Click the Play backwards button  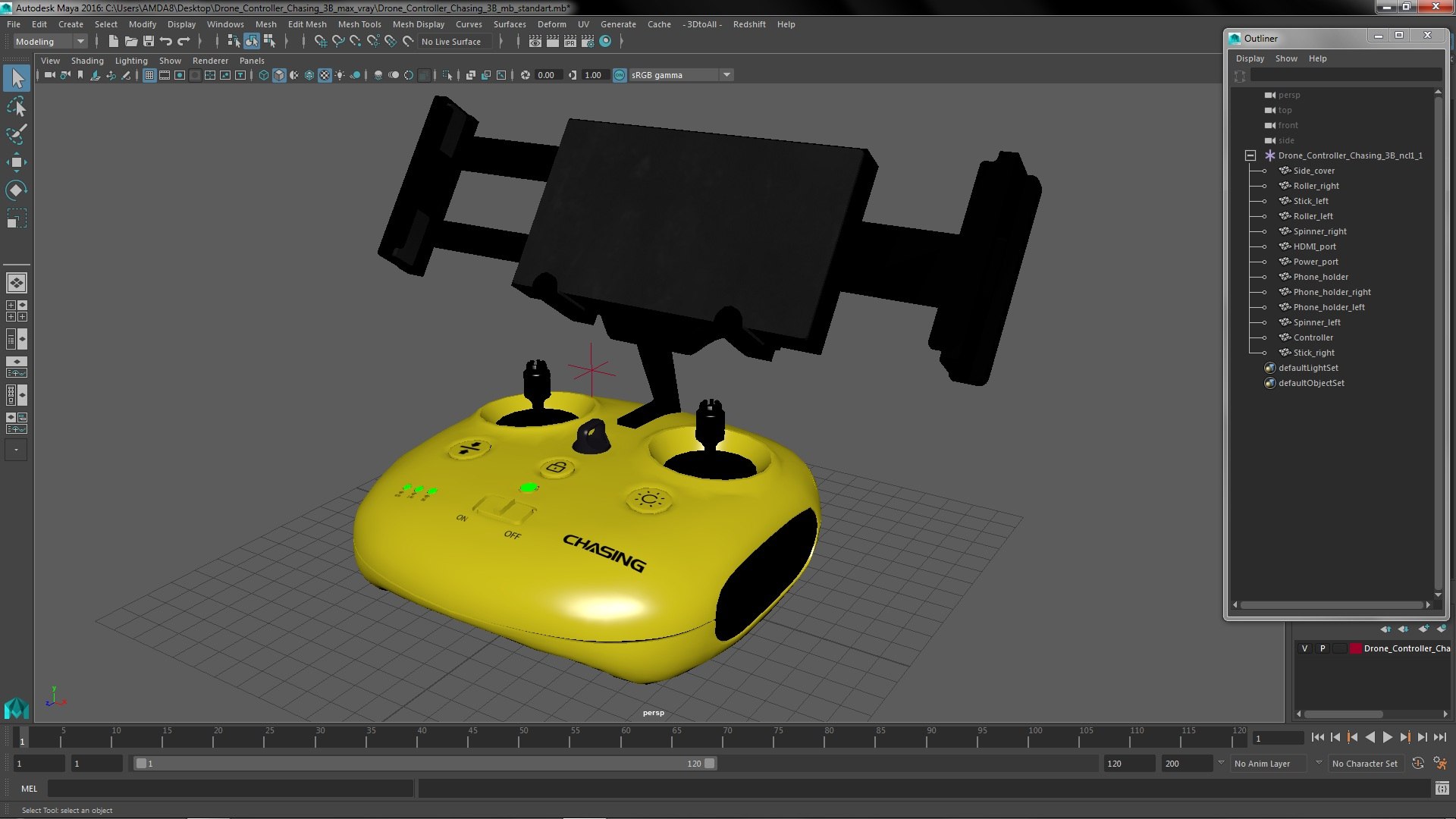(1370, 737)
